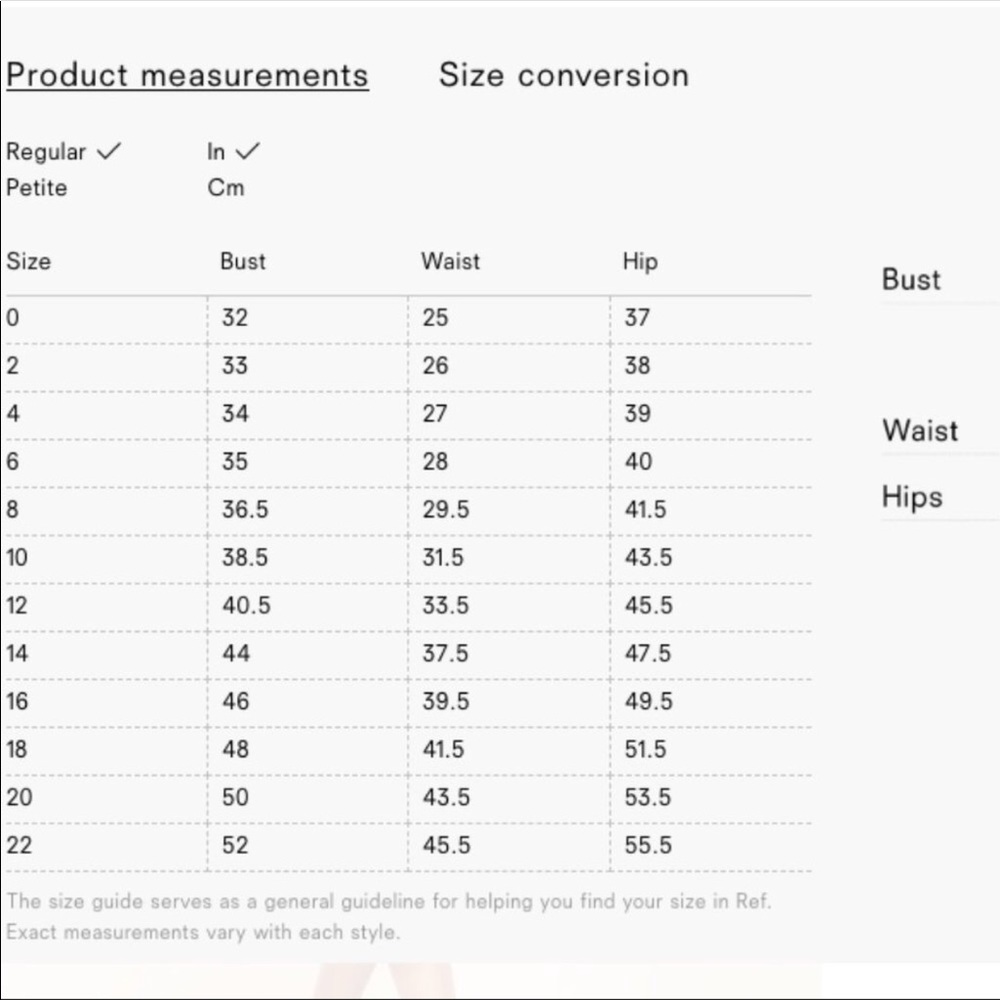Click the size guide disclaimer text
This screenshot has height=1000, width=1000.
coord(389,917)
